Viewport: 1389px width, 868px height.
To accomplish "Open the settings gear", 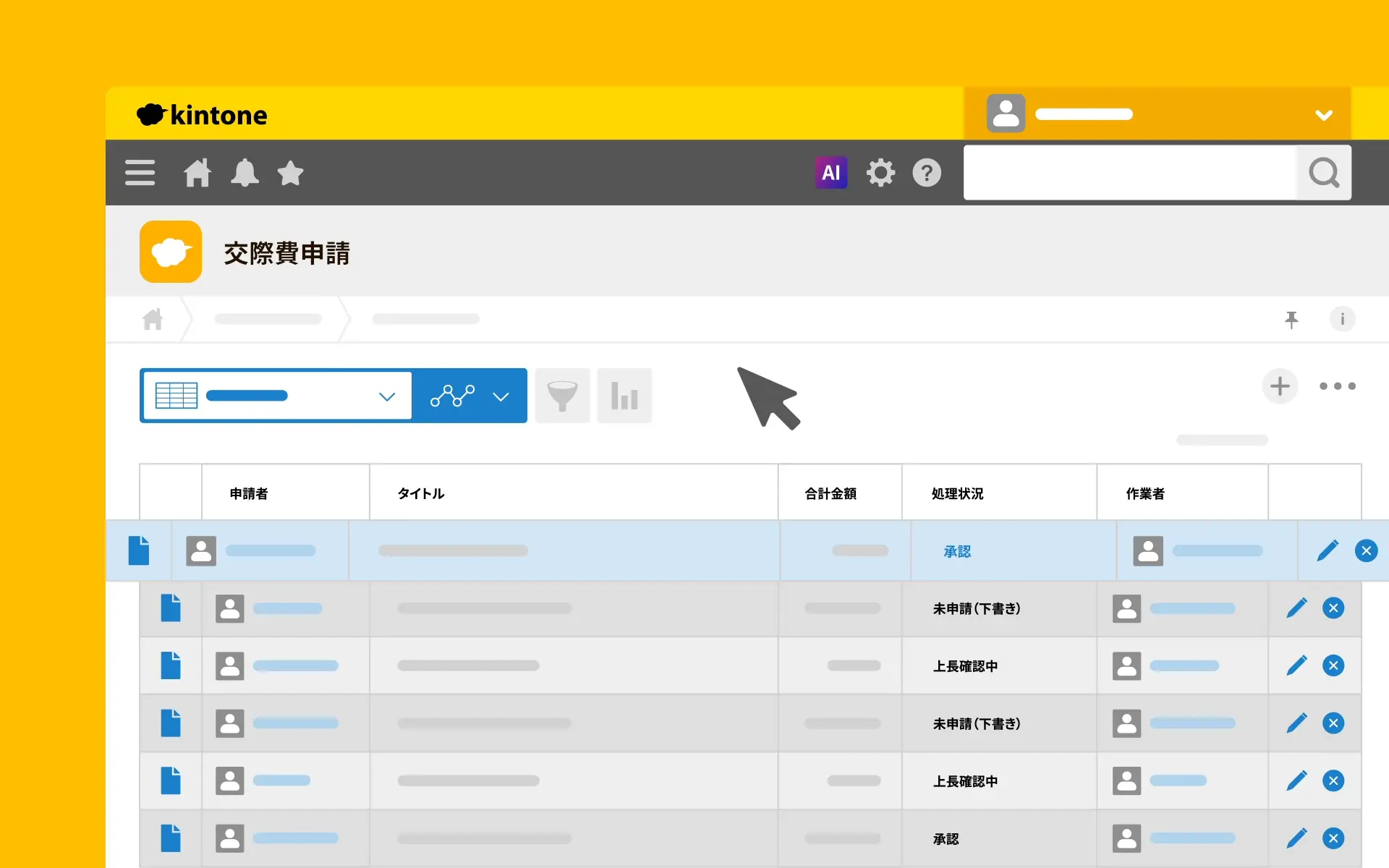I will (880, 173).
